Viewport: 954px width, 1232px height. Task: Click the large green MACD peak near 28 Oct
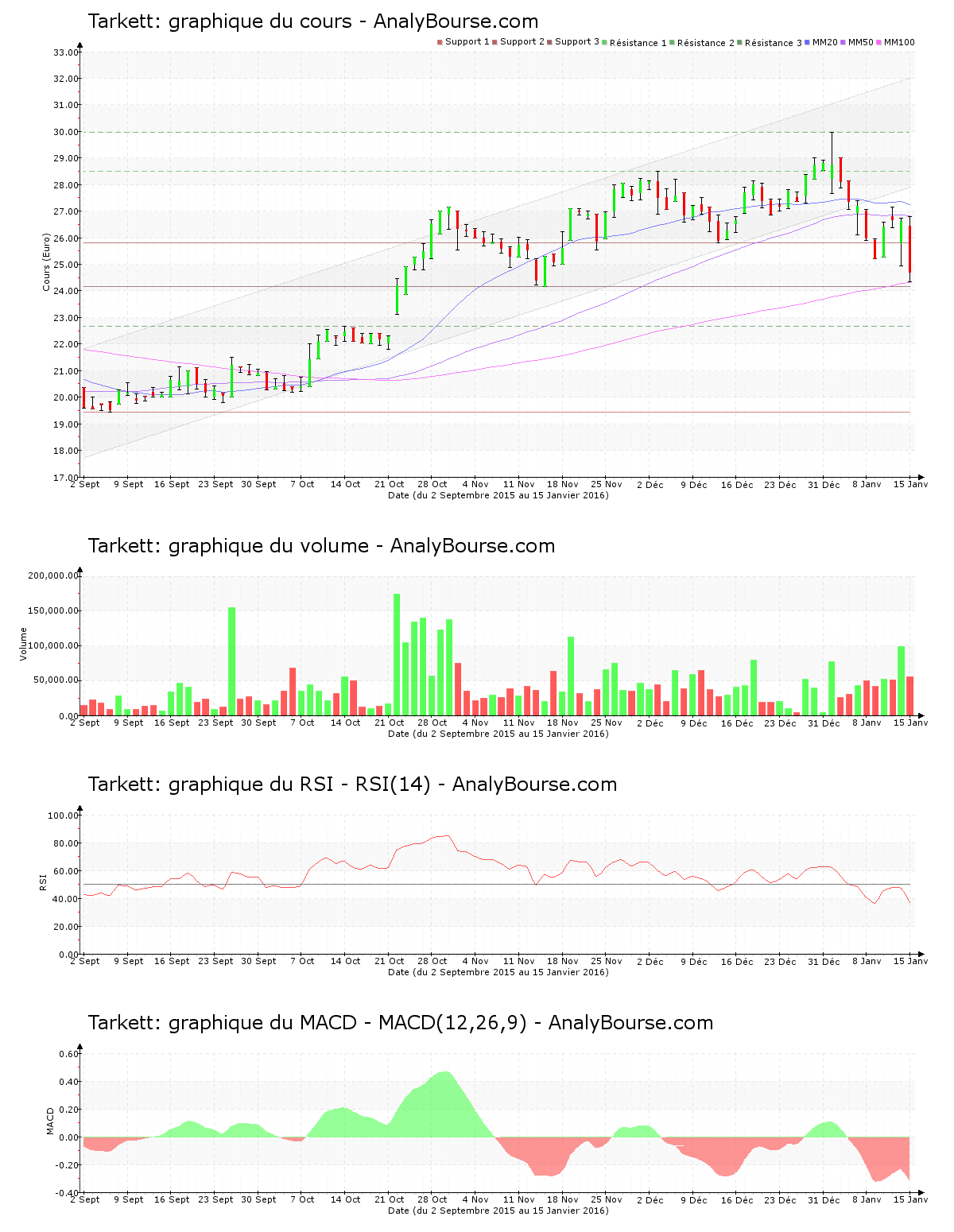click(441, 1109)
